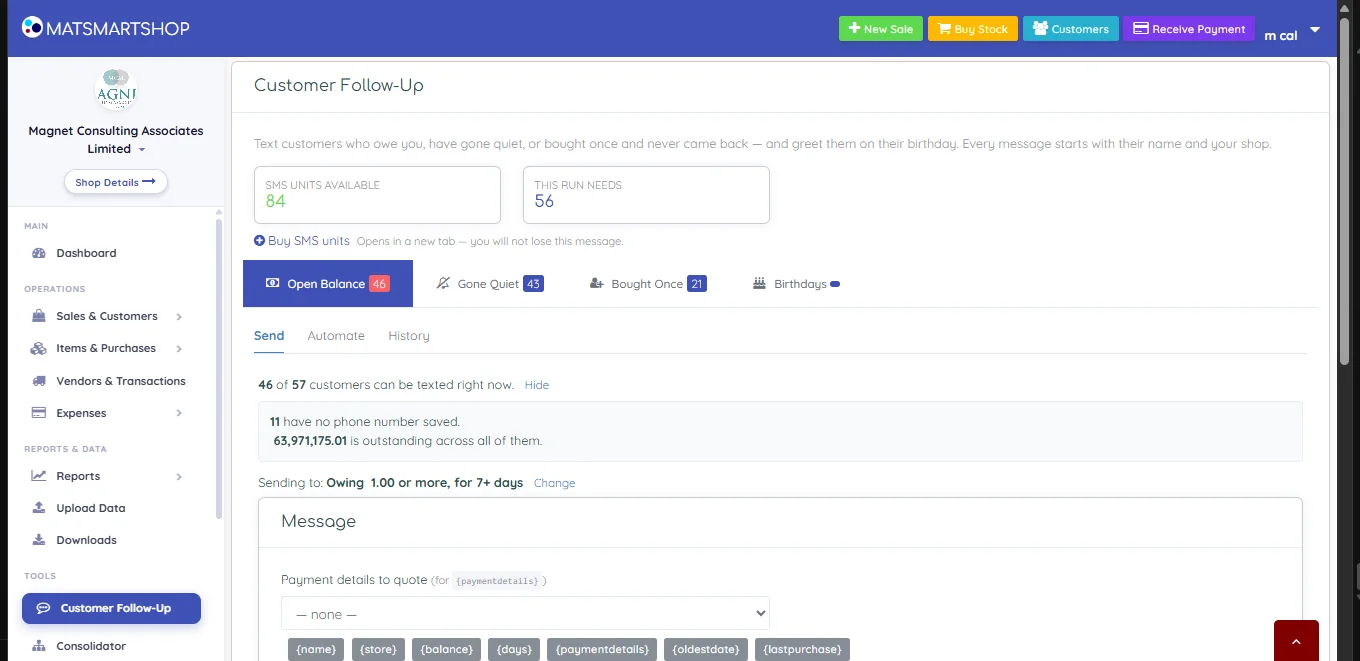Switch to the Birthdays tab
The width and height of the screenshot is (1360, 661).
point(796,284)
